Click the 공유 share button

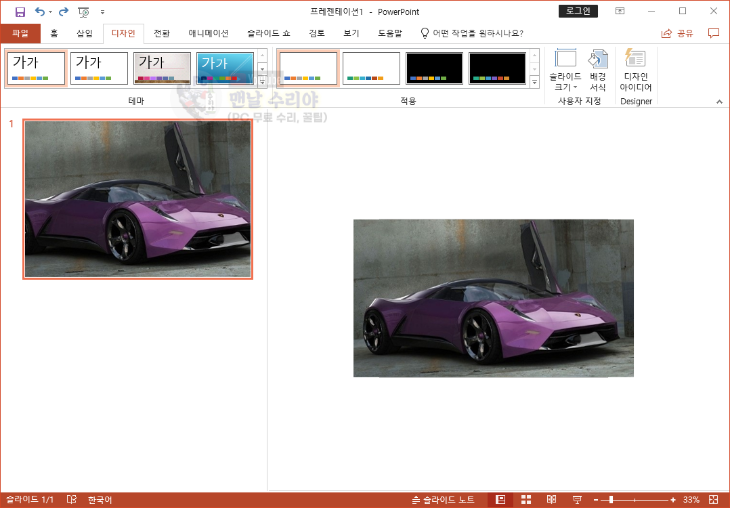[x=677, y=33]
